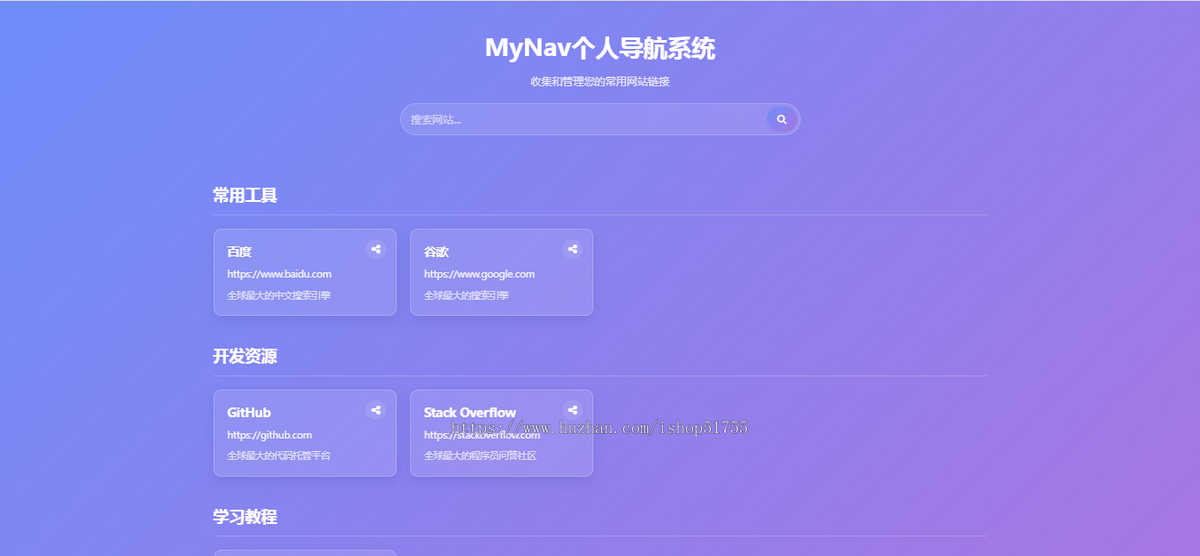Image resolution: width=1200 pixels, height=556 pixels.
Task: Click the https://www.google.com URL
Action: (x=479, y=274)
